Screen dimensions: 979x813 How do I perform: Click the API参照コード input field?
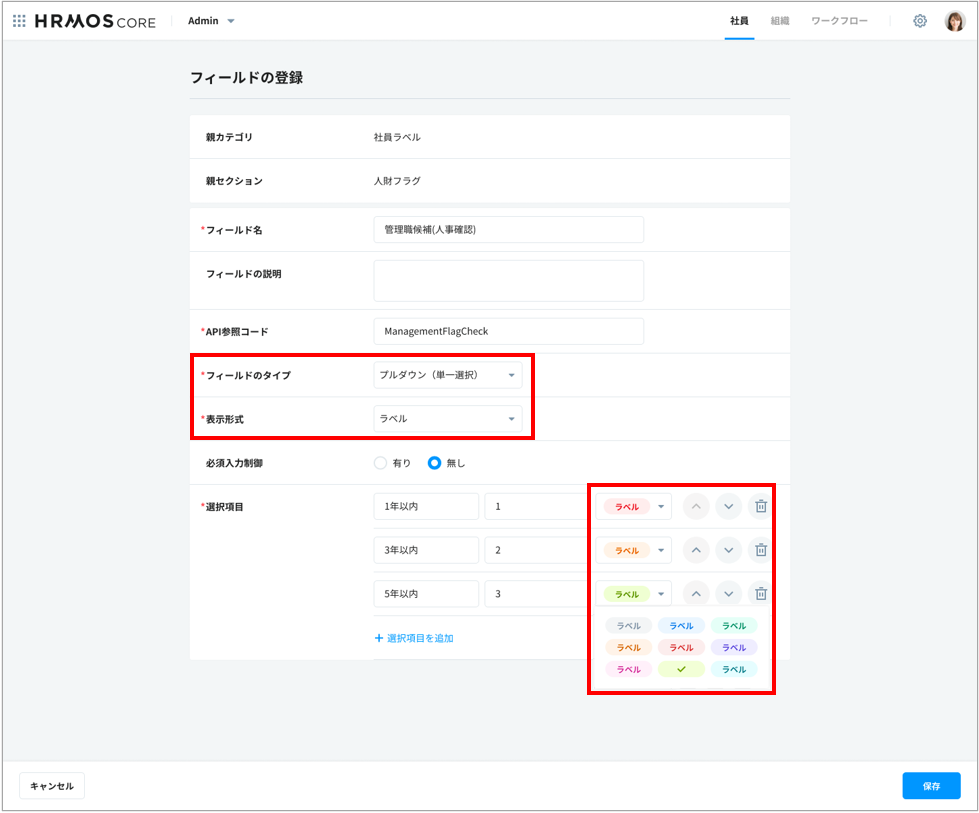coord(508,331)
